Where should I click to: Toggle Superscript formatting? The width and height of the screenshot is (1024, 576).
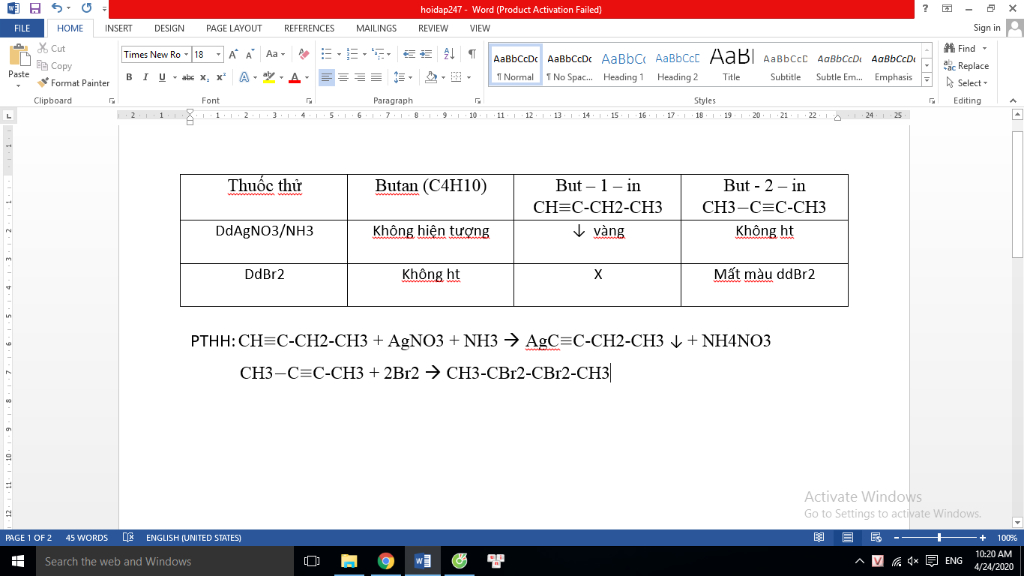(x=221, y=78)
